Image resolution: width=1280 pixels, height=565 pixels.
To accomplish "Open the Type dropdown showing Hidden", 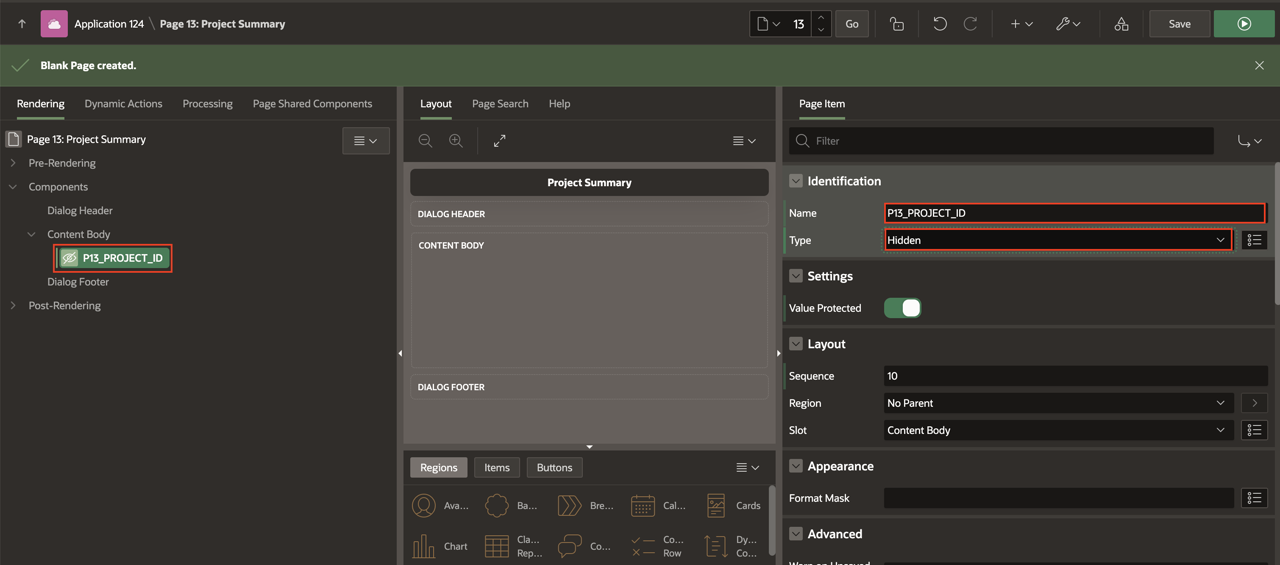I will click(x=1057, y=240).
